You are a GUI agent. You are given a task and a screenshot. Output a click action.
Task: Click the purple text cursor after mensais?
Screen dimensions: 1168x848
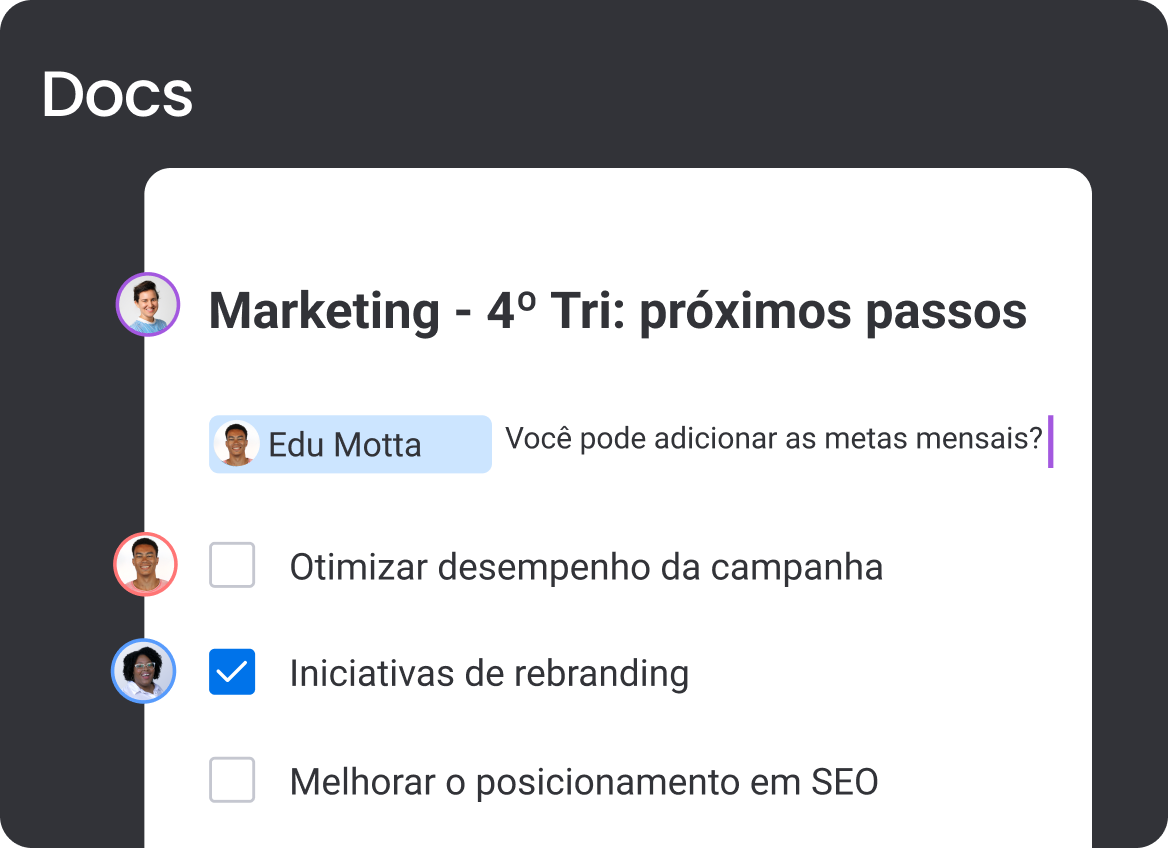(x=1050, y=441)
